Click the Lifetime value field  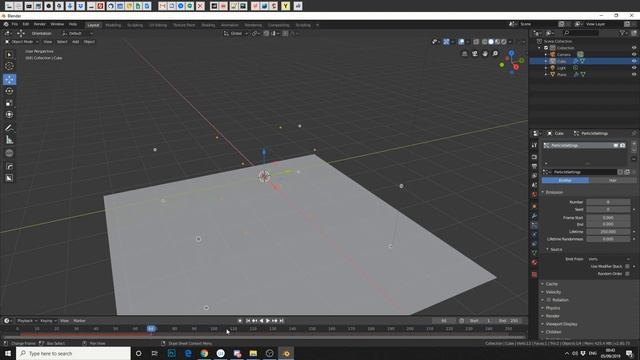(x=608, y=231)
